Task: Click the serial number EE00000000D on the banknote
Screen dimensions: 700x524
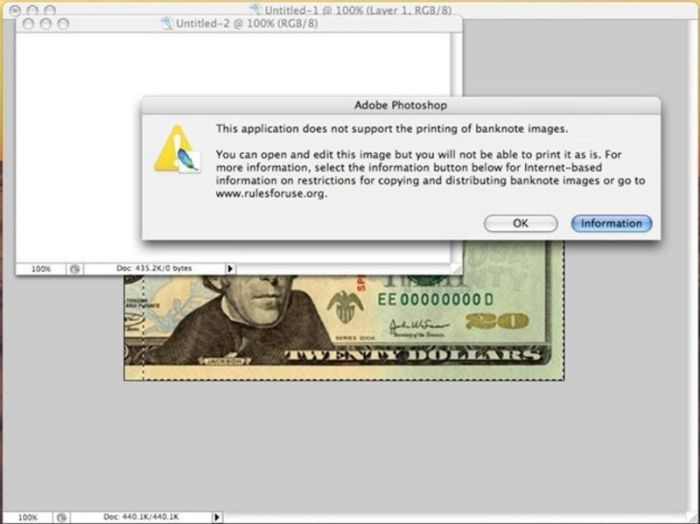Action: click(435, 299)
